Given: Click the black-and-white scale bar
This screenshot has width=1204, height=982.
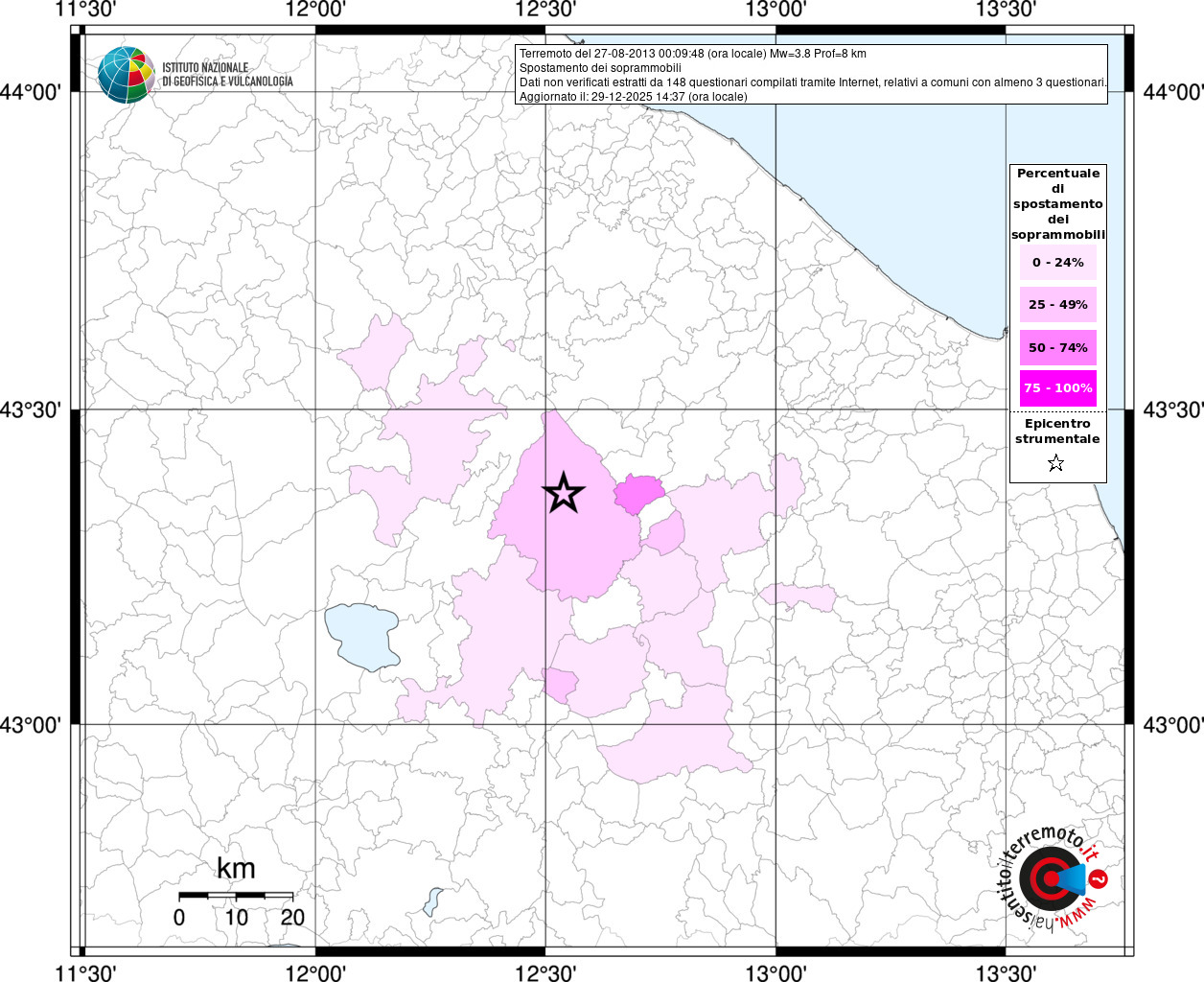Looking at the screenshot, I should click(x=236, y=895).
